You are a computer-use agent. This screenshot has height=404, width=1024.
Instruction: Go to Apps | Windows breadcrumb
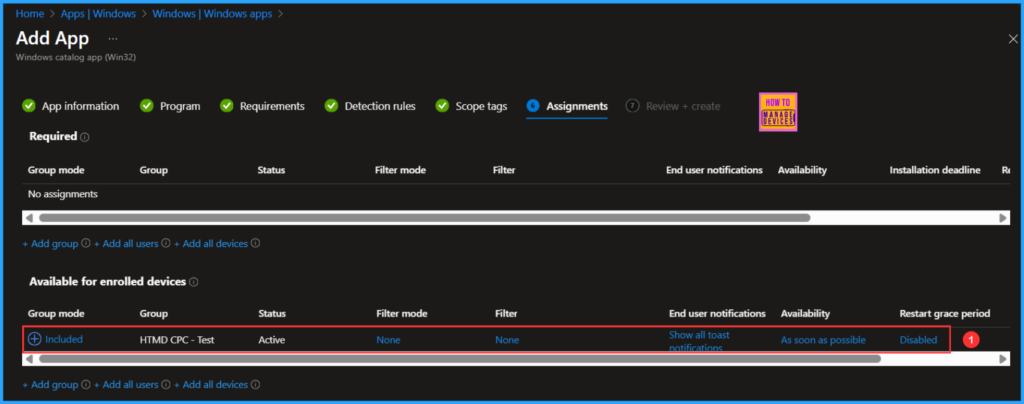[x=99, y=13]
